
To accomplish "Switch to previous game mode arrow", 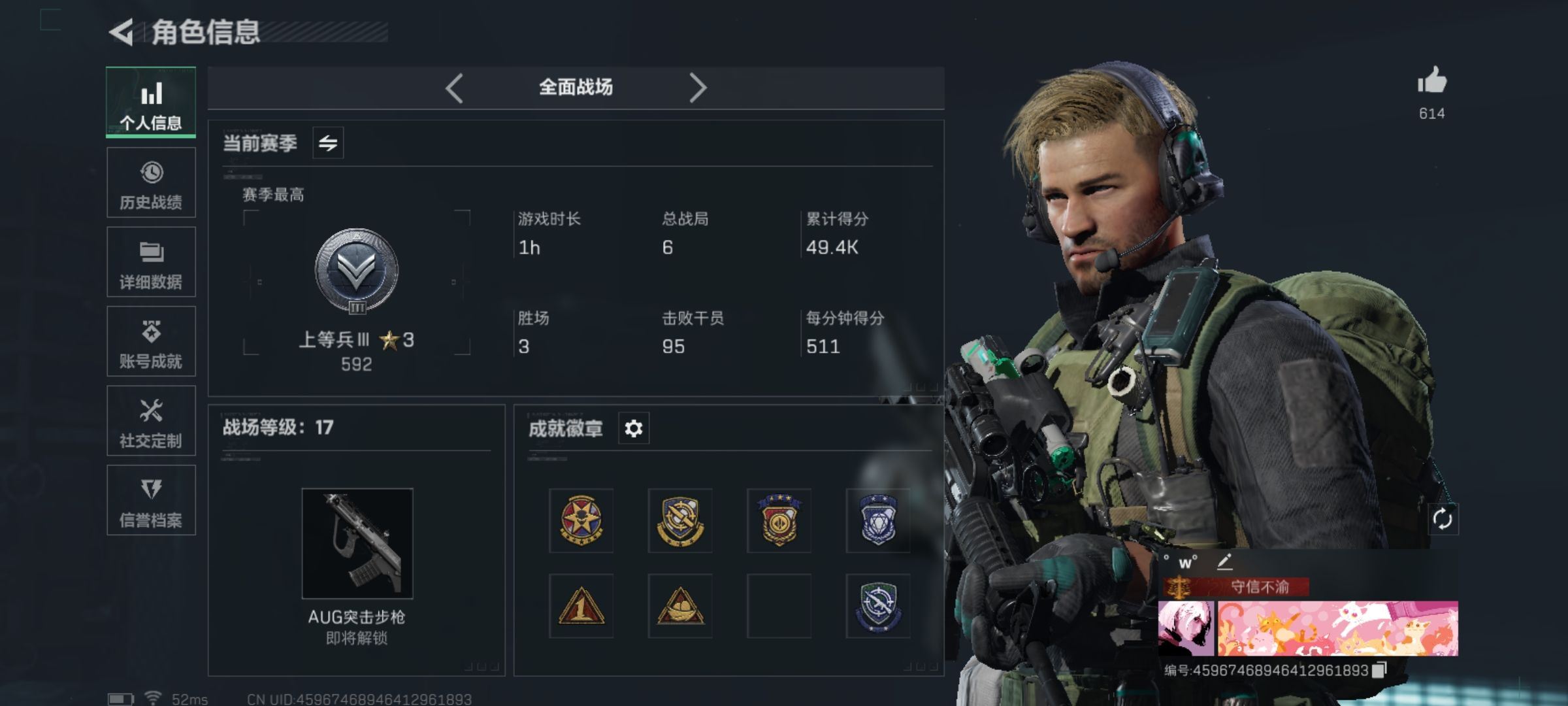I will 455,88.
